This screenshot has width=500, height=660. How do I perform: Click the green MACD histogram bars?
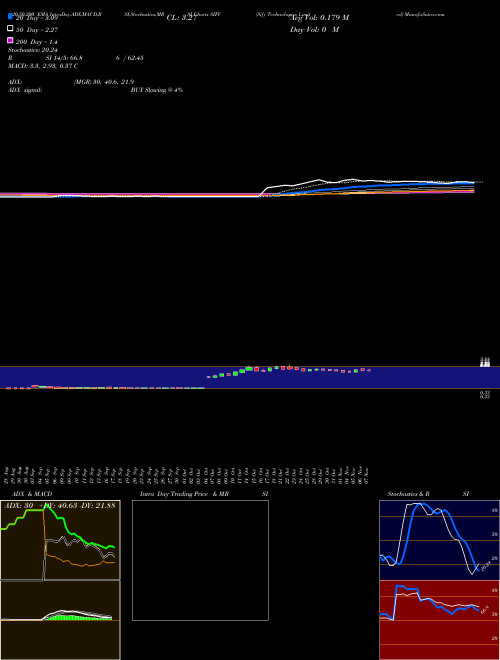click(x=78, y=617)
